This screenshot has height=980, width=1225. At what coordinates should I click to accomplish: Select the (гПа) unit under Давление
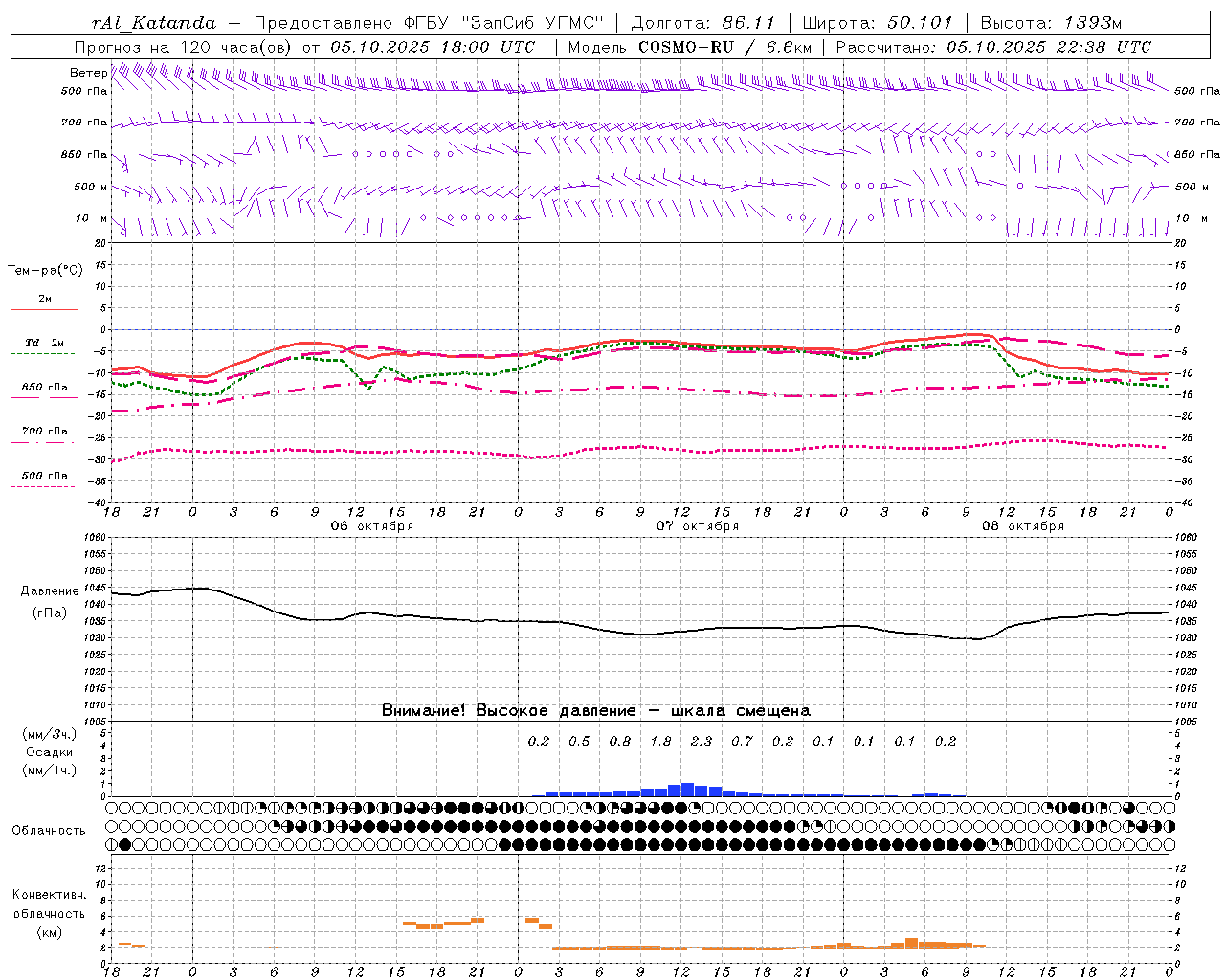pos(50,612)
